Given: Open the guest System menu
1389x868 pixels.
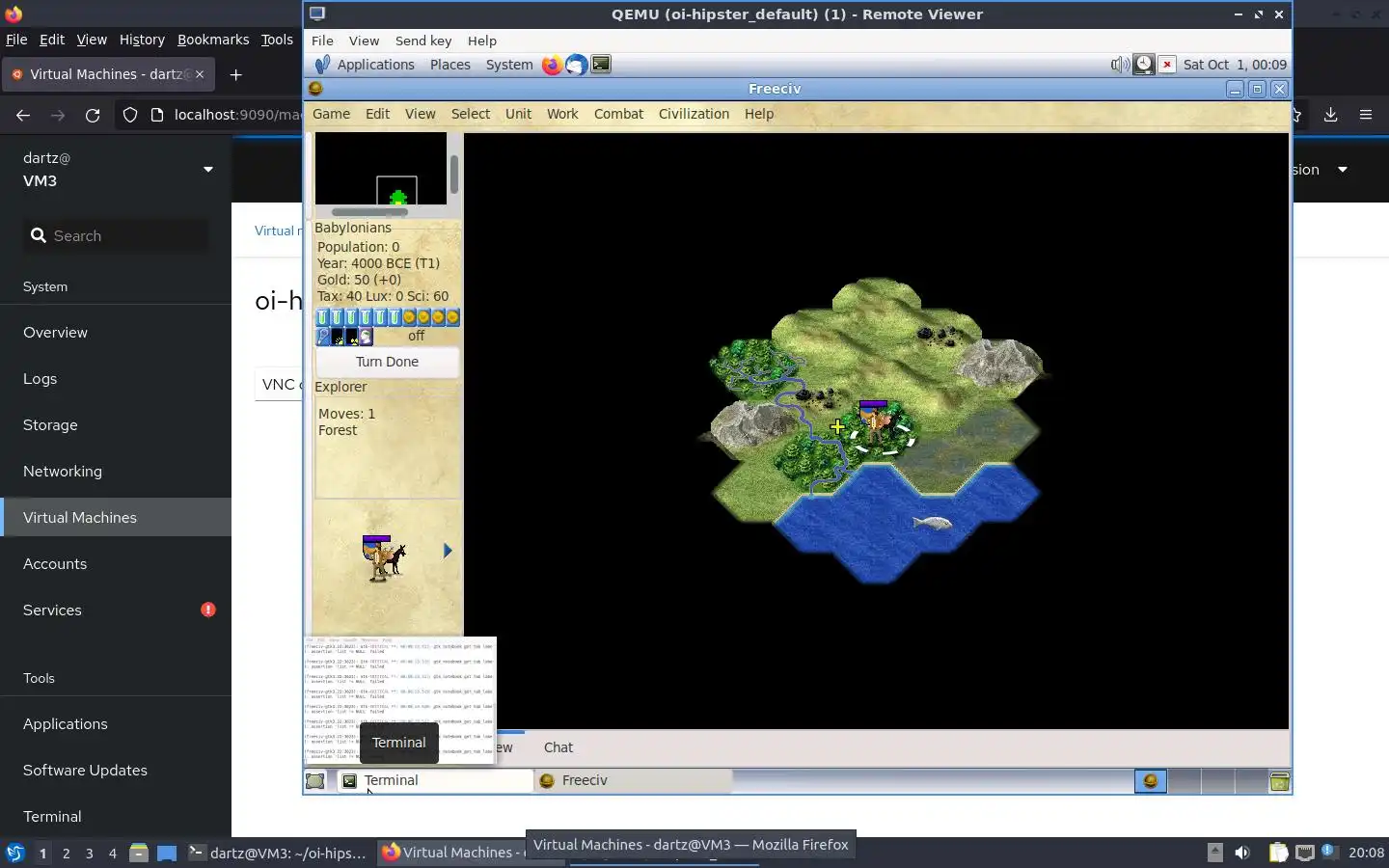Looking at the screenshot, I should click(509, 65).
